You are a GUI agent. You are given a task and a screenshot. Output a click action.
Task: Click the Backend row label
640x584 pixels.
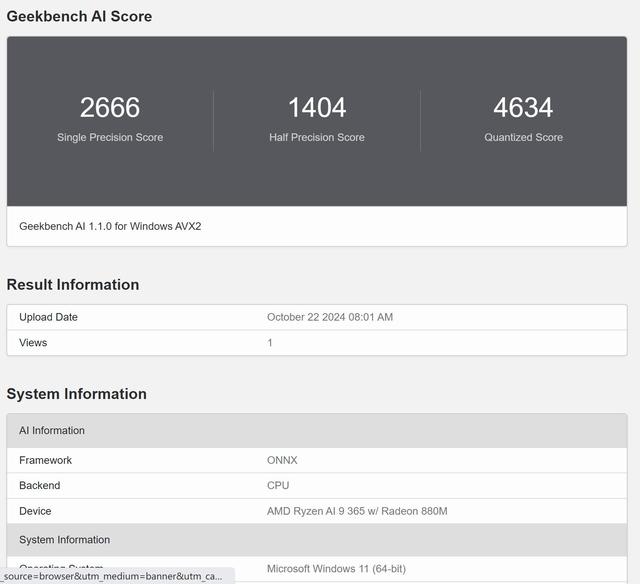pyautogui.click(x=40, y=485)
